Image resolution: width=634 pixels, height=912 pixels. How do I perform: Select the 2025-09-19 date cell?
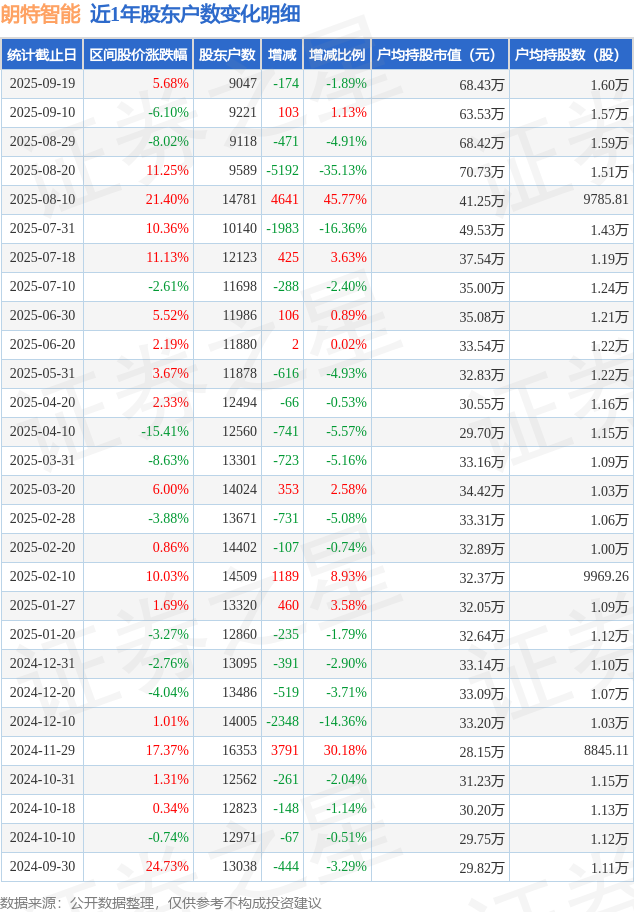[41, 84]
